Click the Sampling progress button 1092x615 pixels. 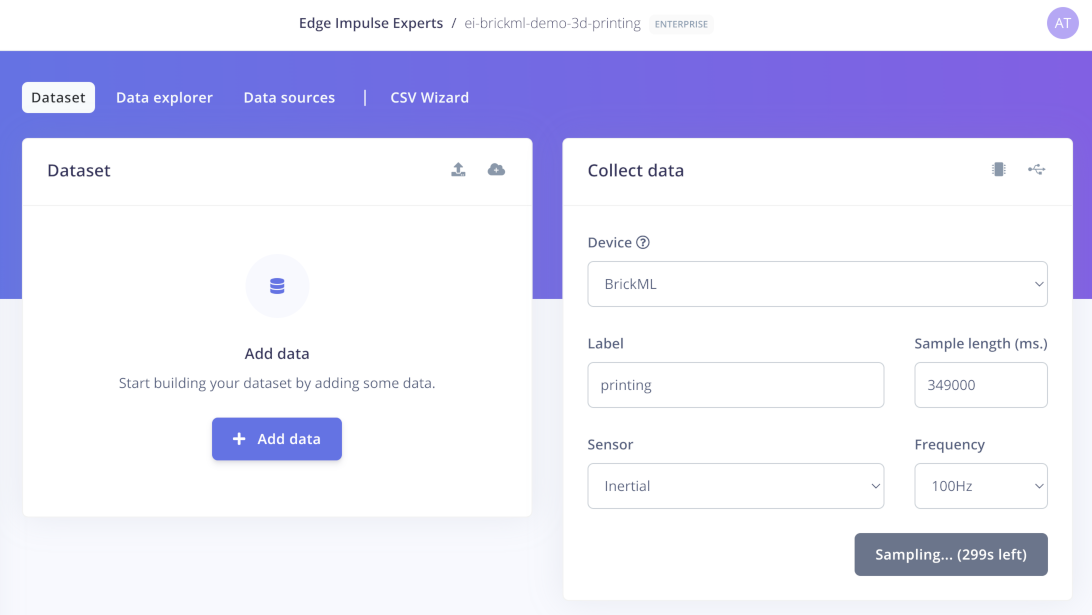(951, 554)
